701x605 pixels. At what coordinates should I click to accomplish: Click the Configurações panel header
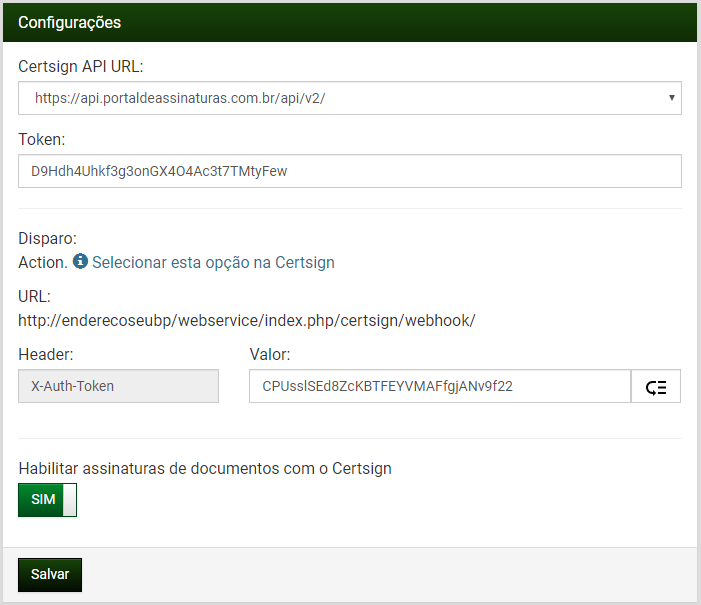coord(349,22)
